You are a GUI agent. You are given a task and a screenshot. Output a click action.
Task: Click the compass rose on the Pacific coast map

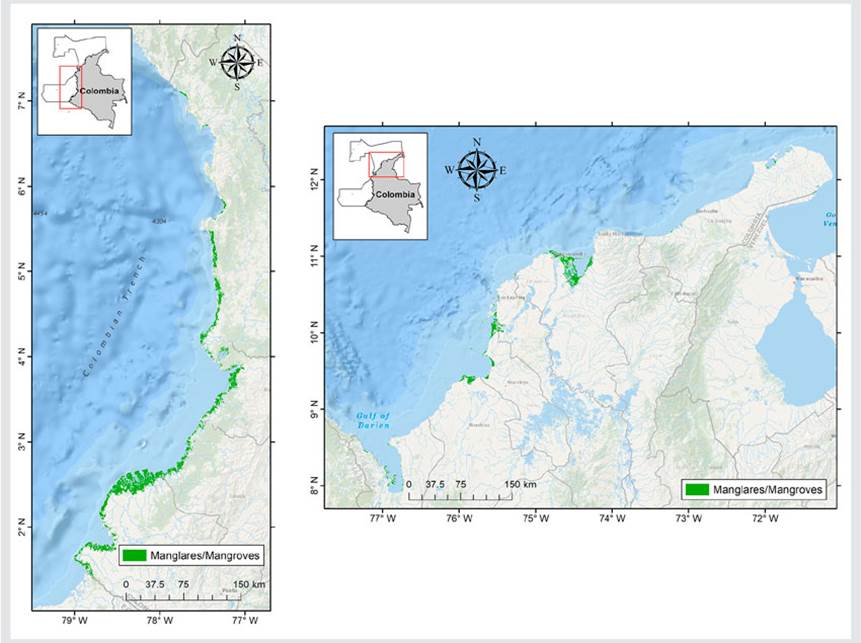[237, 62]
